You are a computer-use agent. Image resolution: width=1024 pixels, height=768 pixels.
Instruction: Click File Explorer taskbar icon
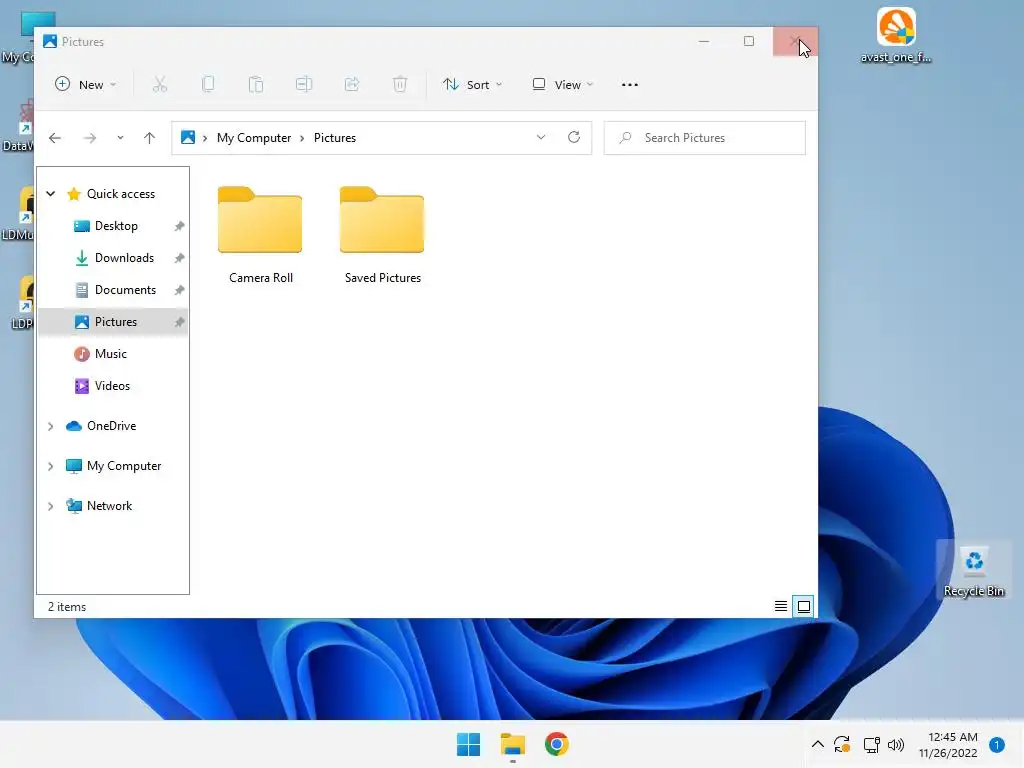pyautogui.click(x=513, y=744)
